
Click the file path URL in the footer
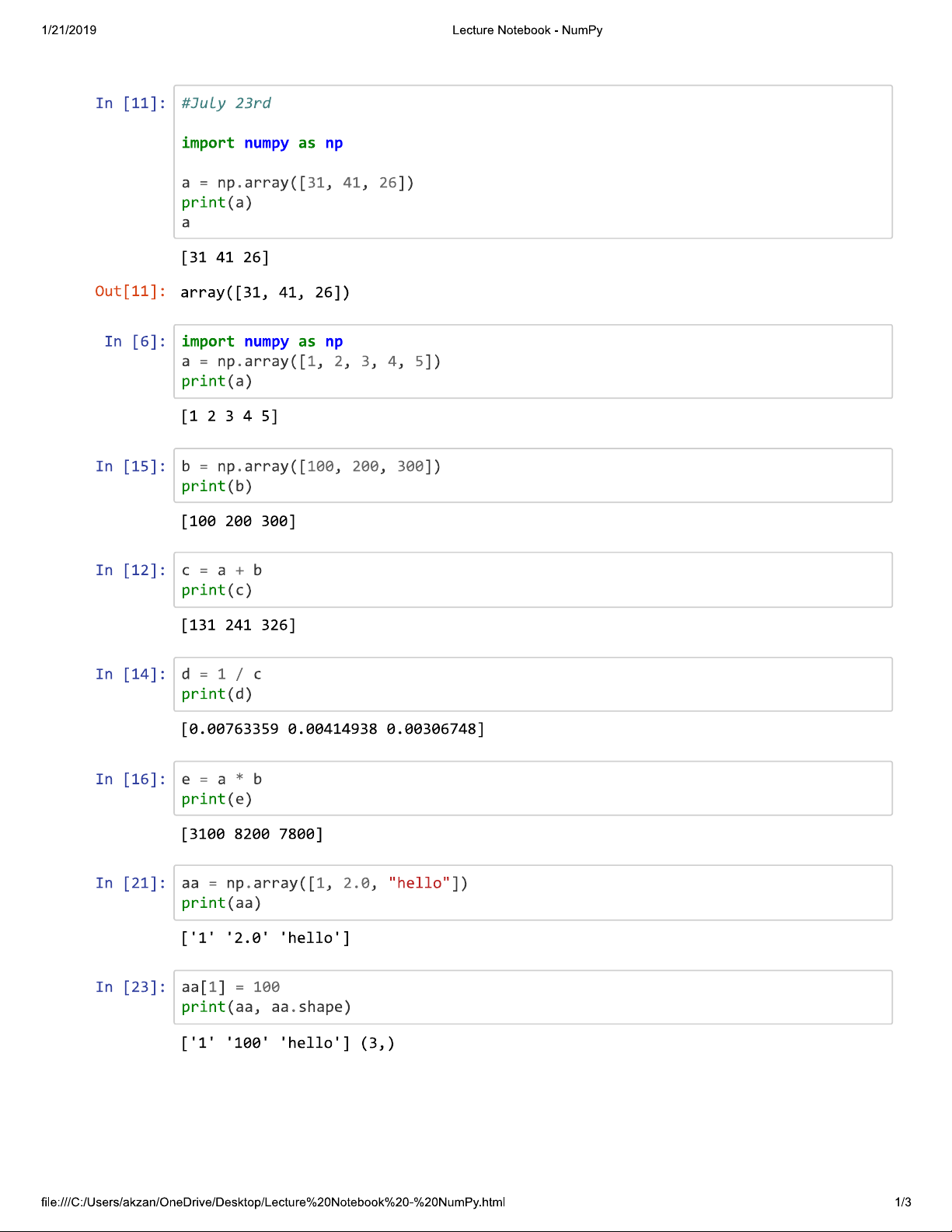click(x=273, y=1202)
